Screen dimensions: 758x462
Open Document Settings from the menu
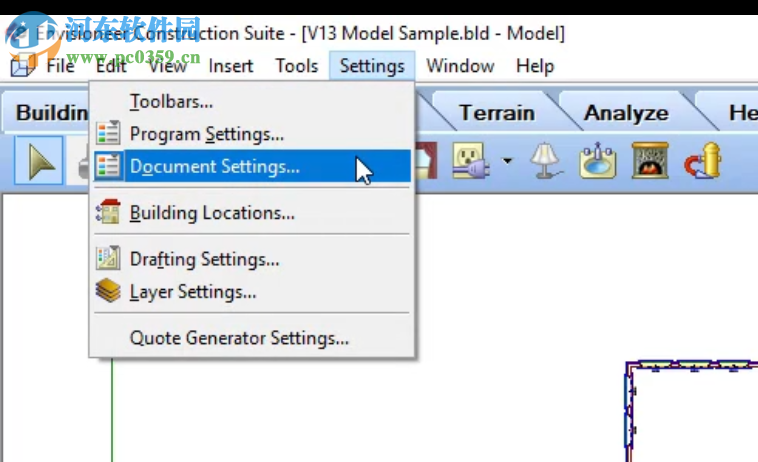pyautogui.click(x=214, y=167)
